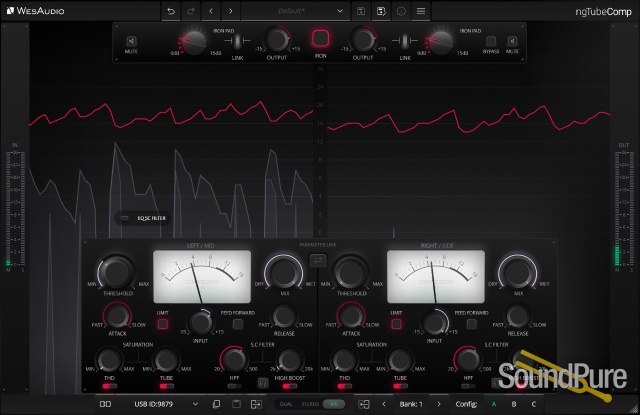Click the left OUTPUT knob

277,40
